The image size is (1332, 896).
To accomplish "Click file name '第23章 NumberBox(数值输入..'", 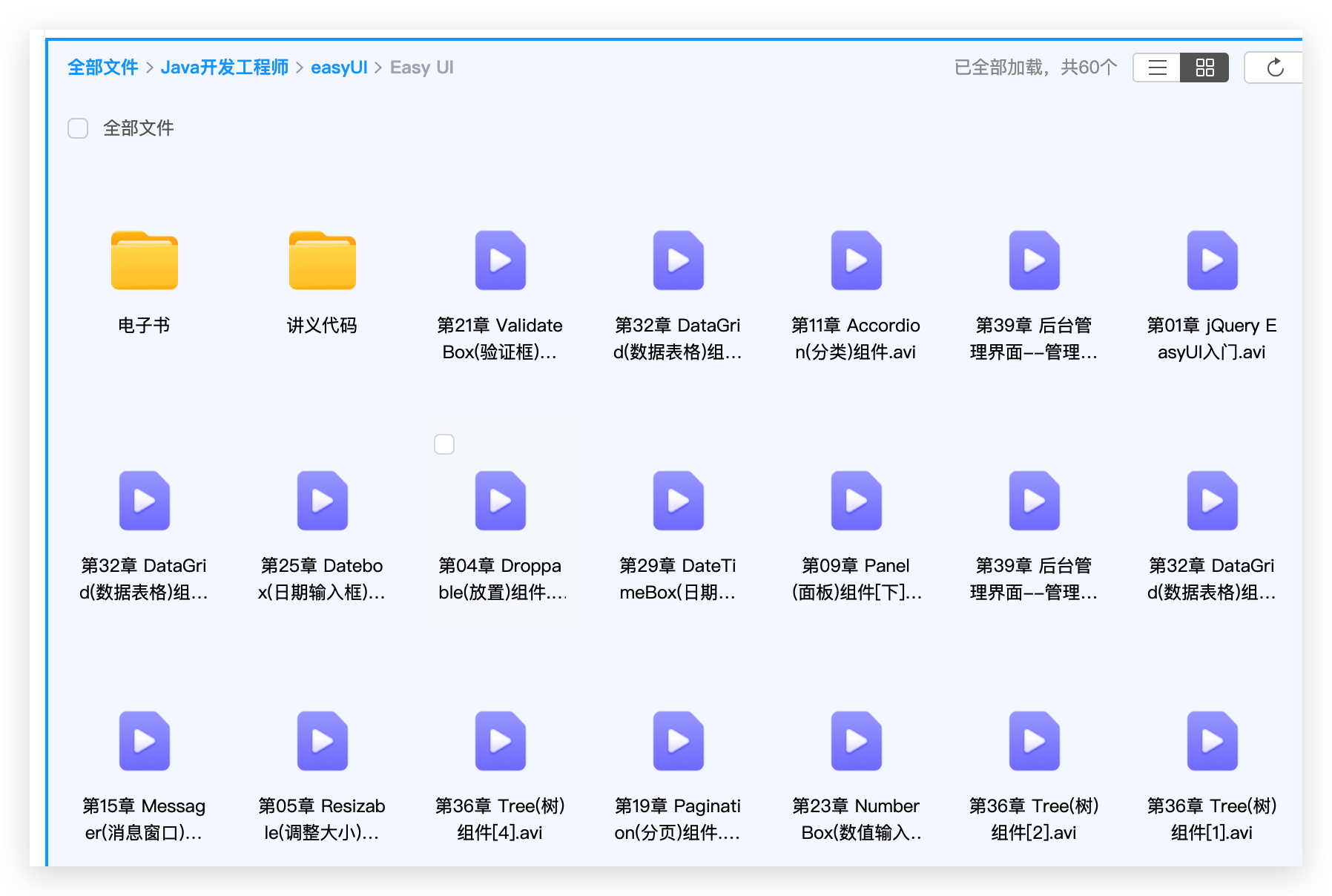I will (857, 820).
